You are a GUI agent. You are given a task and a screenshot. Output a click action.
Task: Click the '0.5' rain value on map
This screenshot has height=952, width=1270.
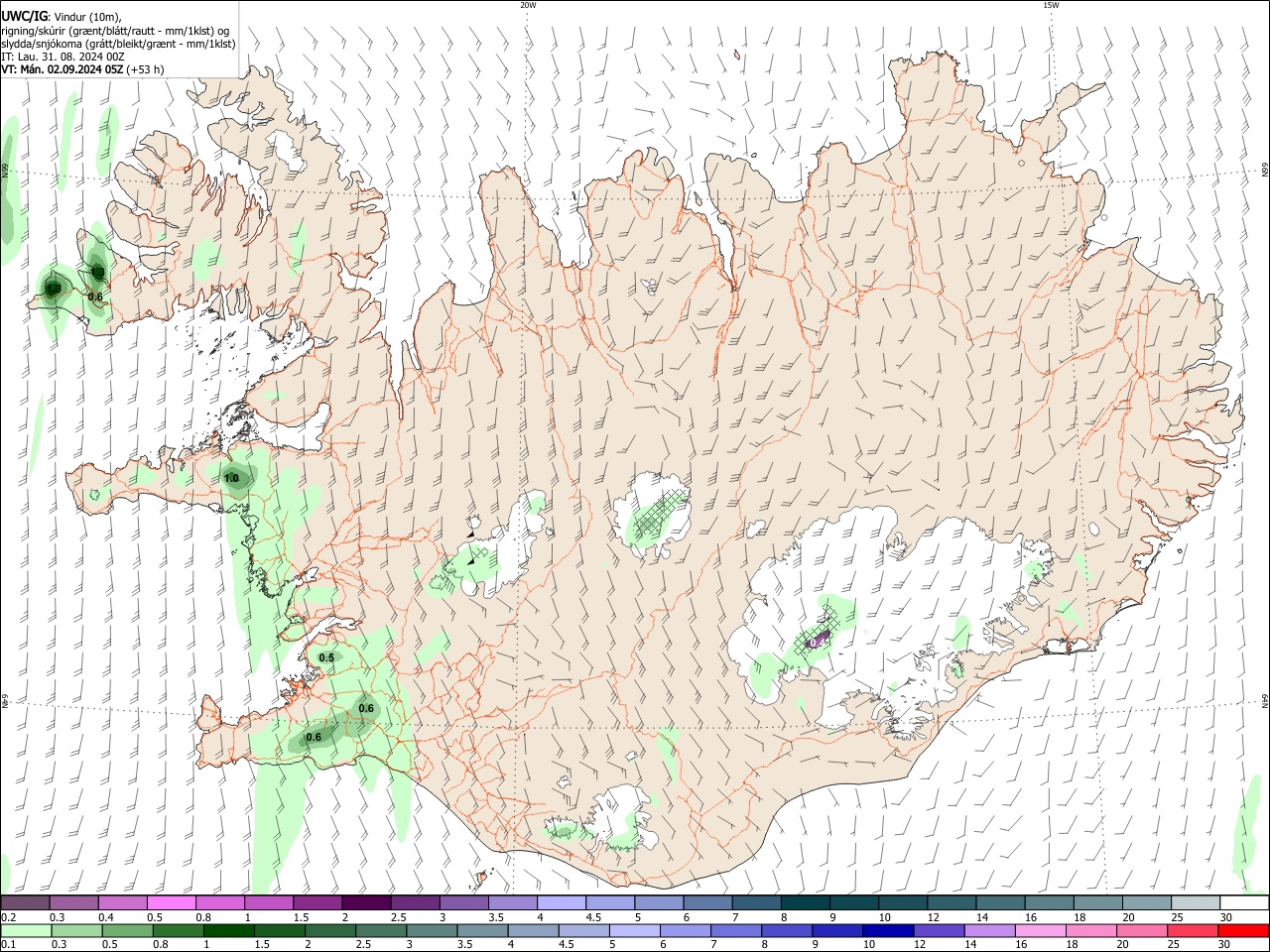[326, 657]
